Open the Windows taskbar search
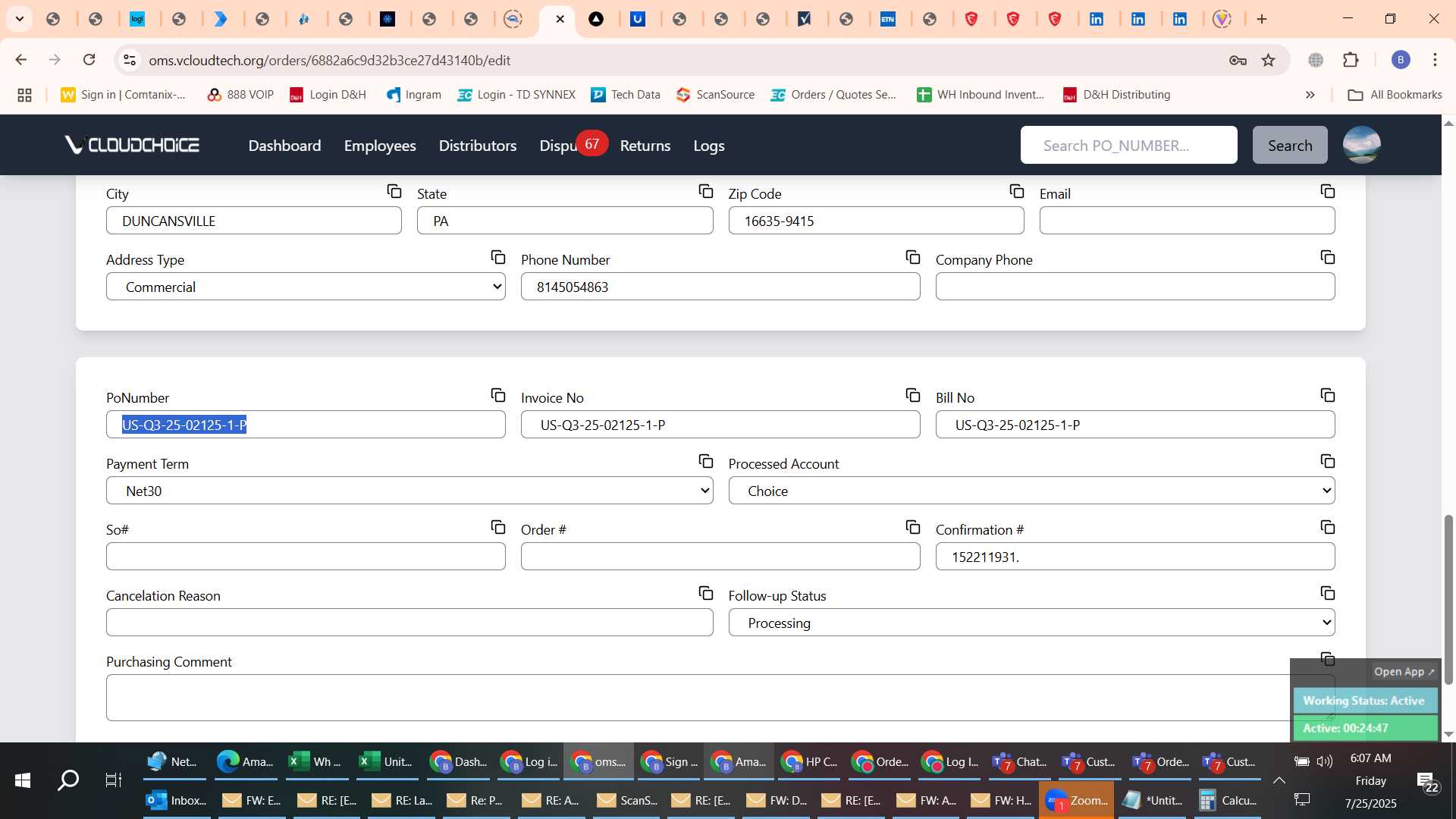 [x=68, y=780]
